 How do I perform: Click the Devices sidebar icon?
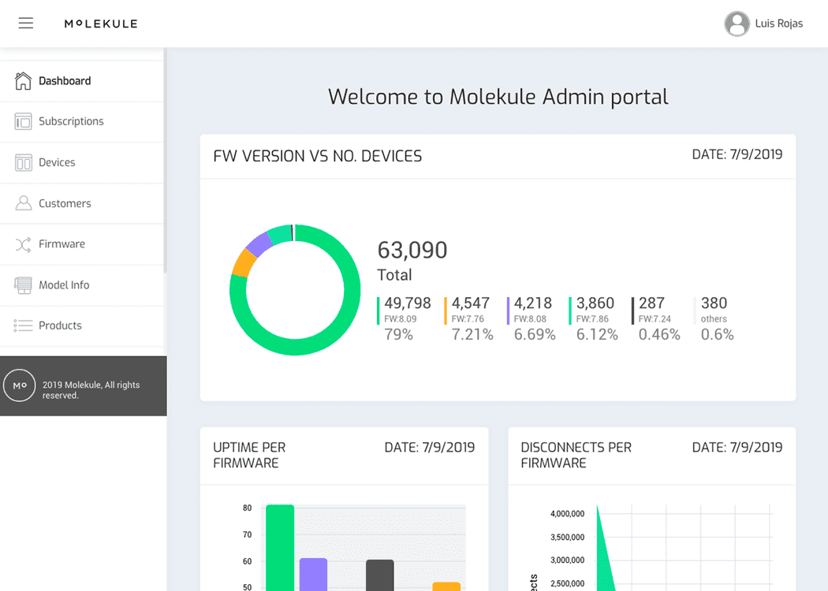point(23,163)
